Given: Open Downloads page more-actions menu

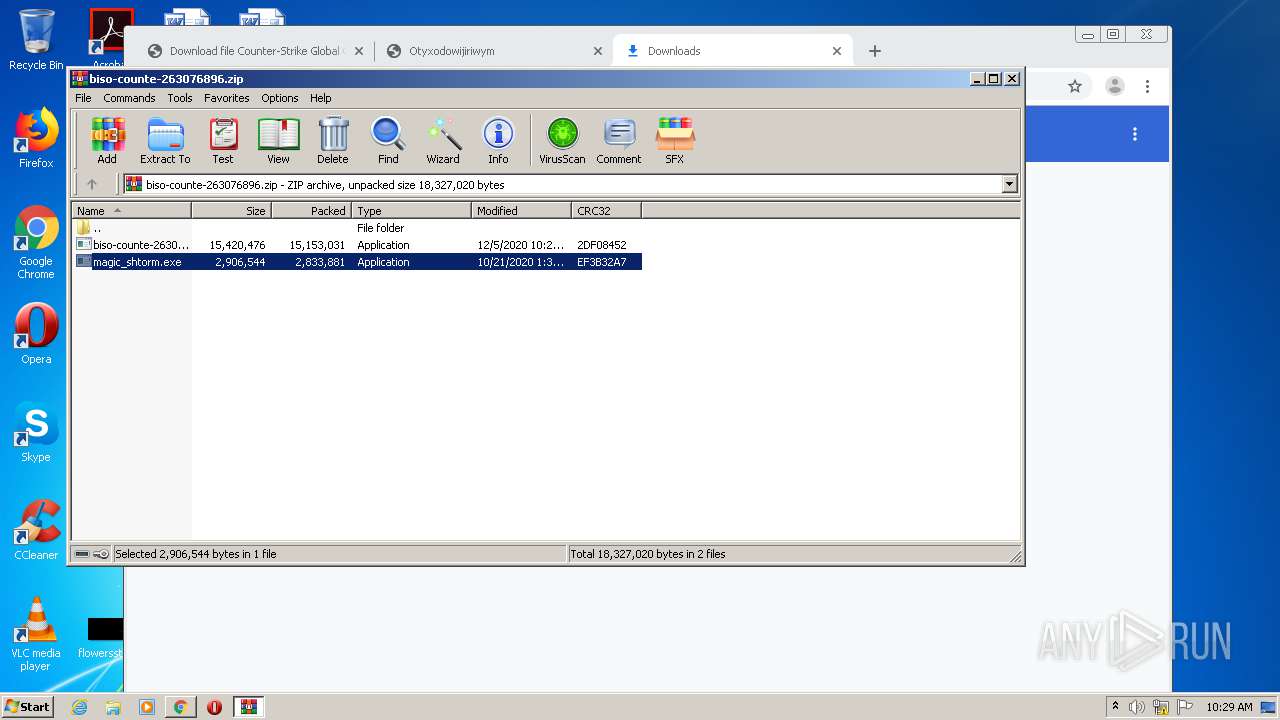Looking at the screenshot, I should 1135,134.
